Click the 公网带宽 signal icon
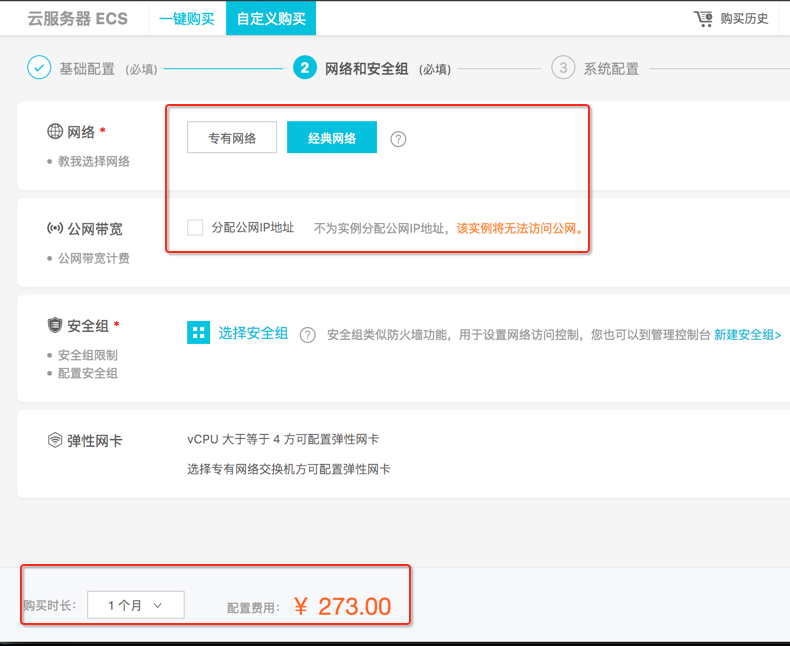This screenshot has height=646, width=790. pyautogui.click(x=55, y=229)
